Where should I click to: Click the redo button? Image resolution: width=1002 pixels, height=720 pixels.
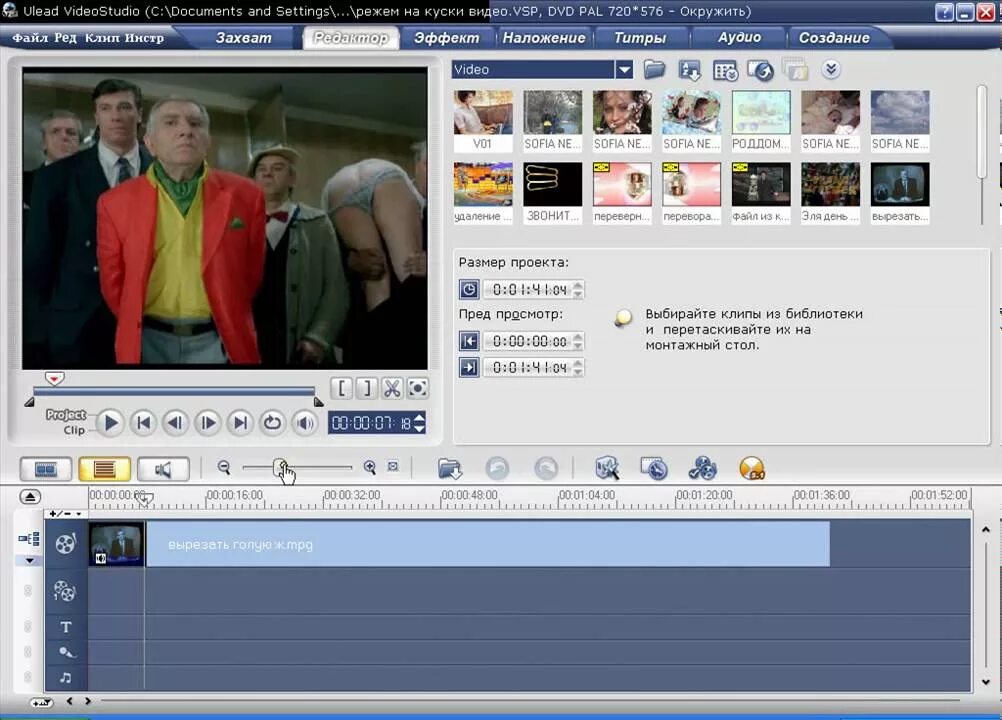pos(545,468)
